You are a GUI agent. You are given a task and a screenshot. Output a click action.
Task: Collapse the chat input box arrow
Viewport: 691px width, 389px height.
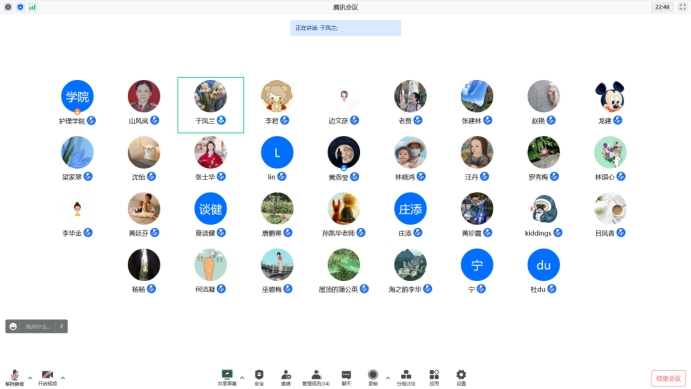[x=62, y=326]
